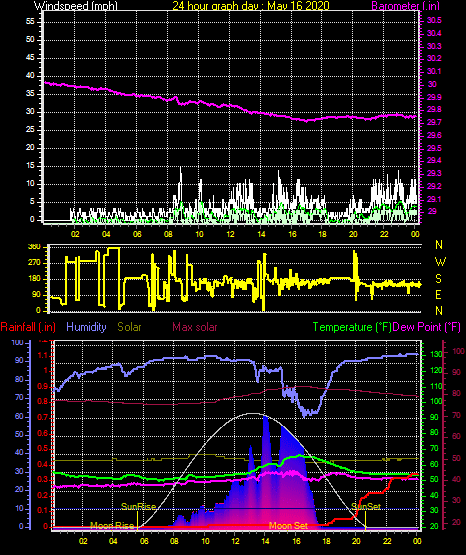Click the Moon Set marker label
Image resolution: width=466 pixels, height=555 pixels.
click(288, 526)
